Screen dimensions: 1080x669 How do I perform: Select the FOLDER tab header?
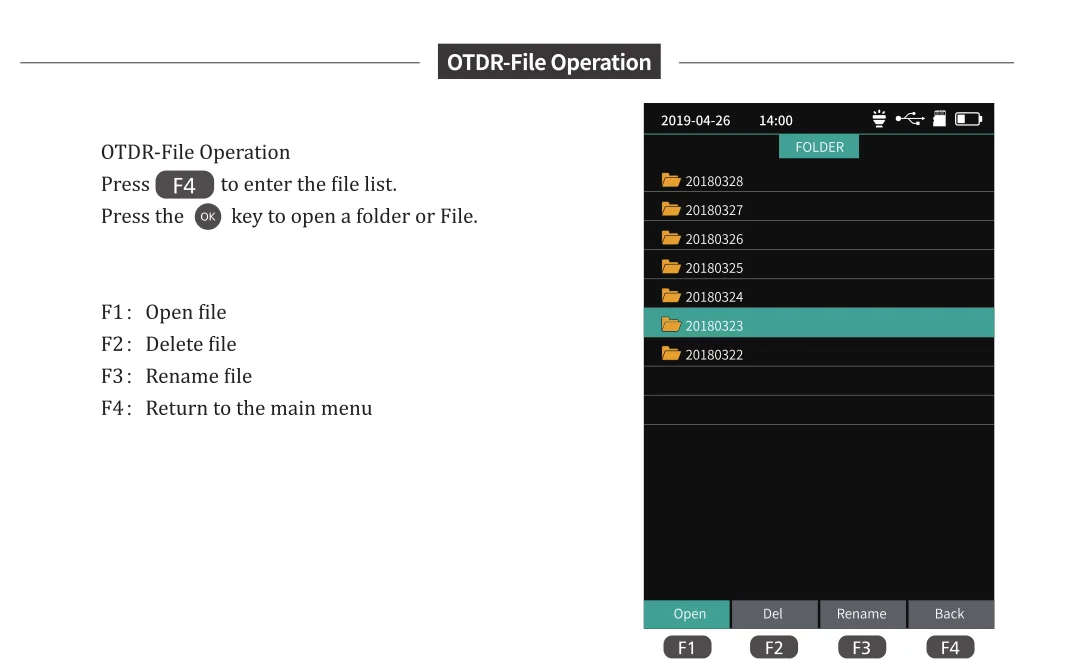click(819, 147)
